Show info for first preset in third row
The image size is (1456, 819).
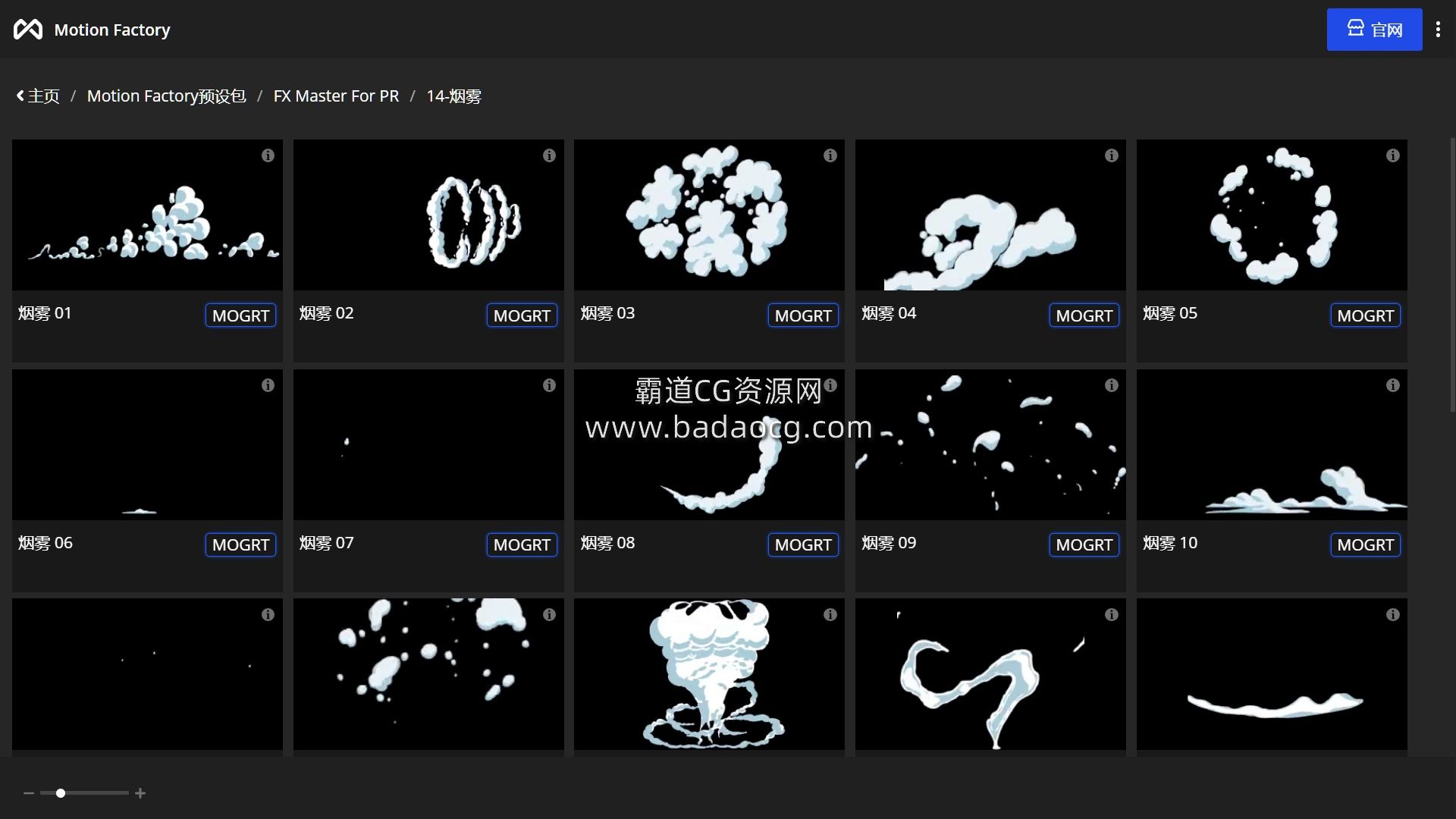pos(268,615)
